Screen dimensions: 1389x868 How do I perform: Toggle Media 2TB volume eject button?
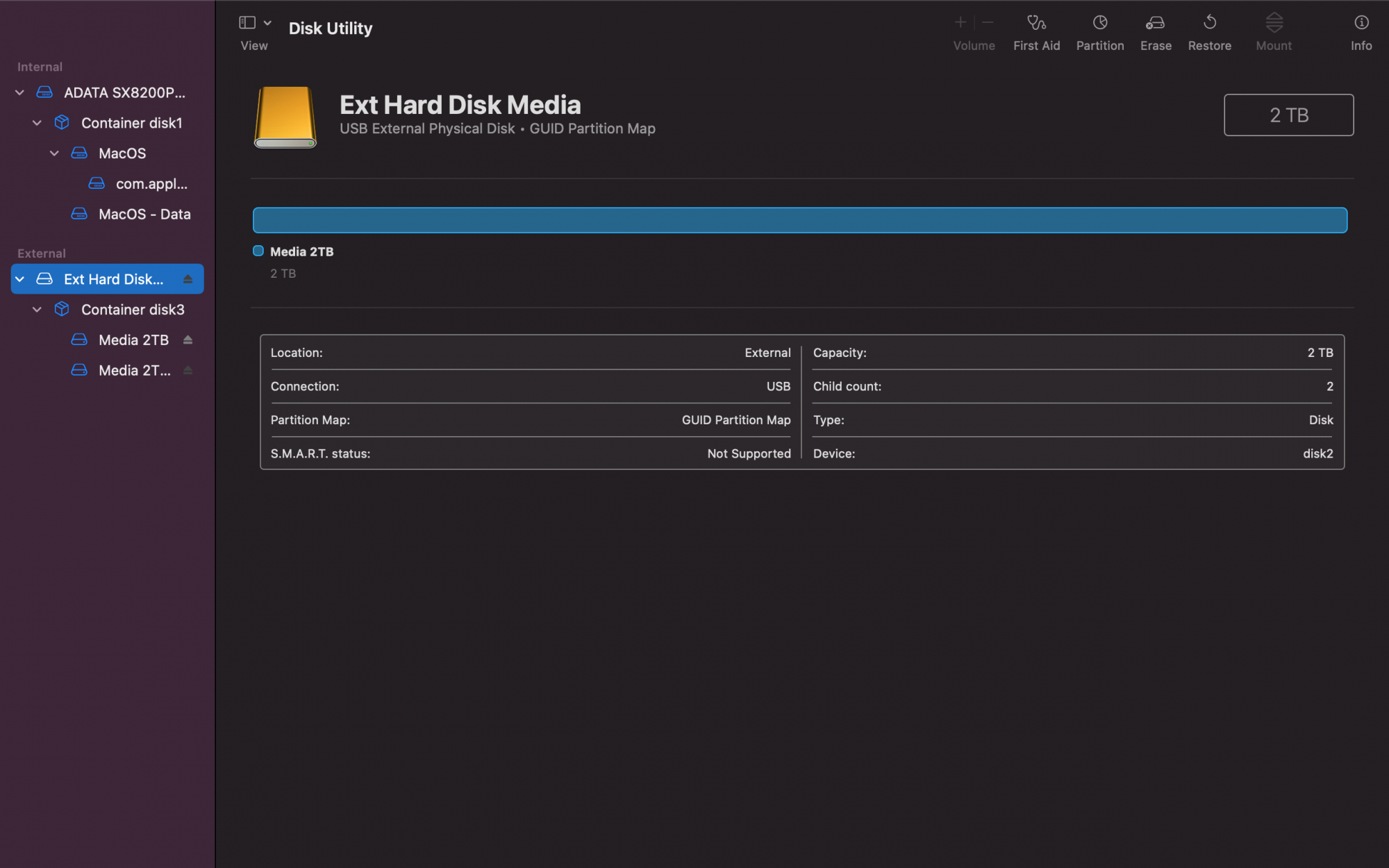pos(189,339)
